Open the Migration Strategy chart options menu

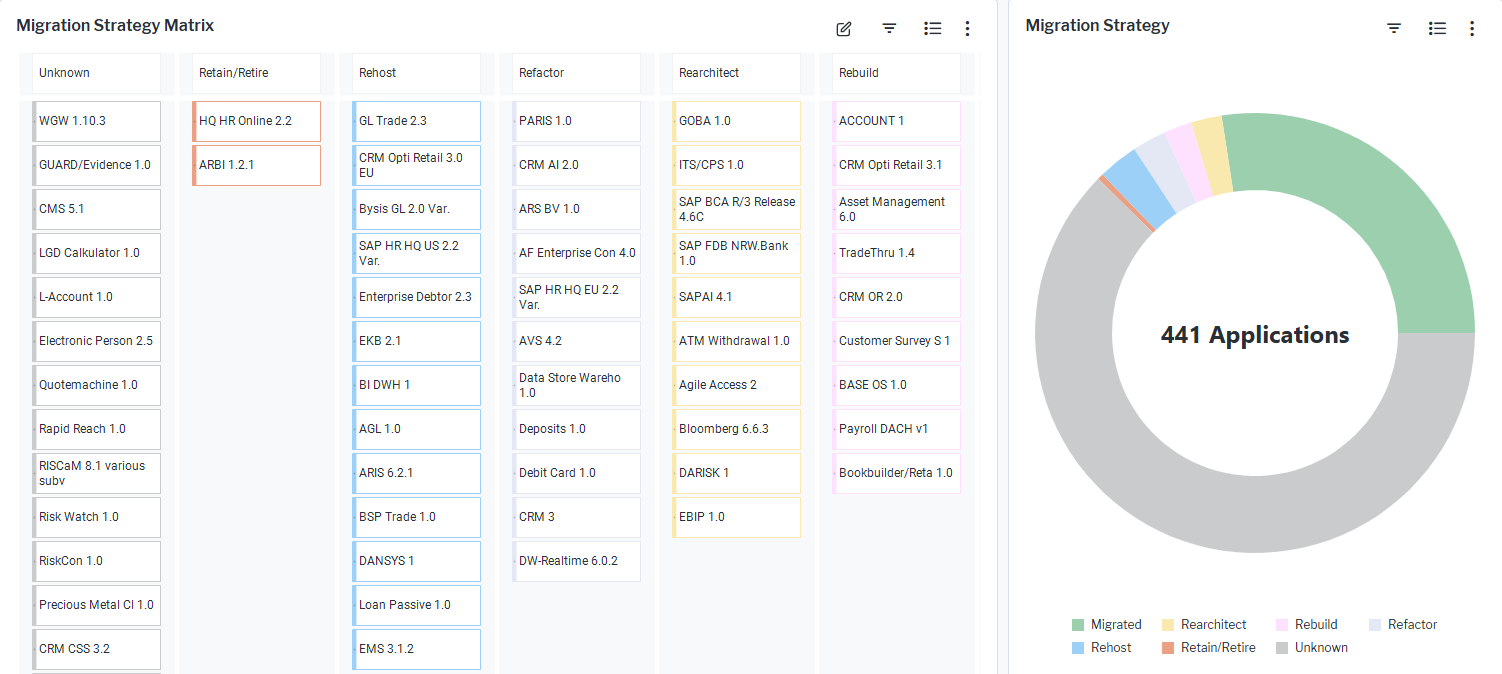pos(1472,28)
